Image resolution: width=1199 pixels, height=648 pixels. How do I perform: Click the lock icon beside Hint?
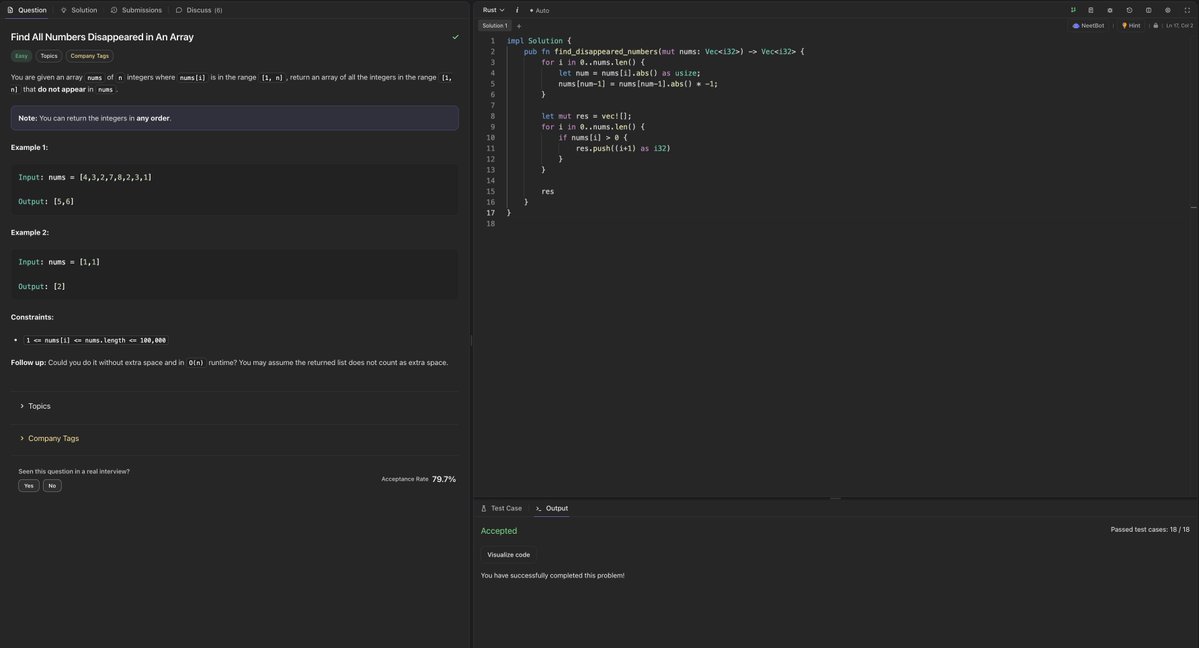click(1155, 25)
